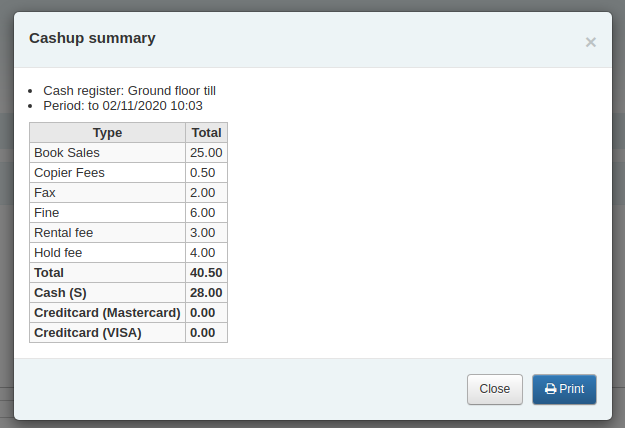625x428 pixels.
Task: Select the Fax row label
Action: pos(45,193)
